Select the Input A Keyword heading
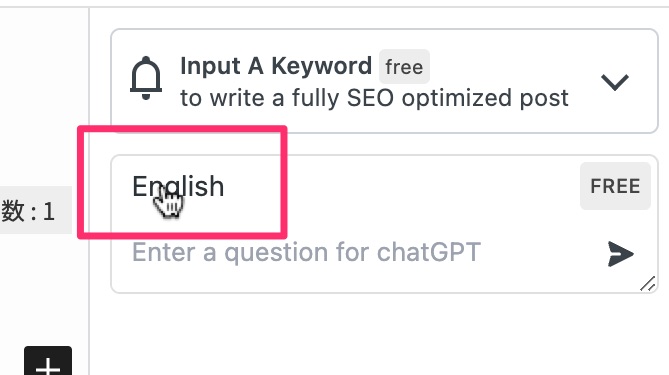 pos(276,66)
